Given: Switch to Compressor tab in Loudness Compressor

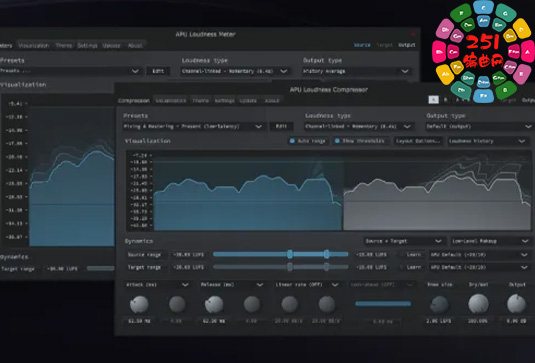Looking at the screenshot, I should (134, 101).
